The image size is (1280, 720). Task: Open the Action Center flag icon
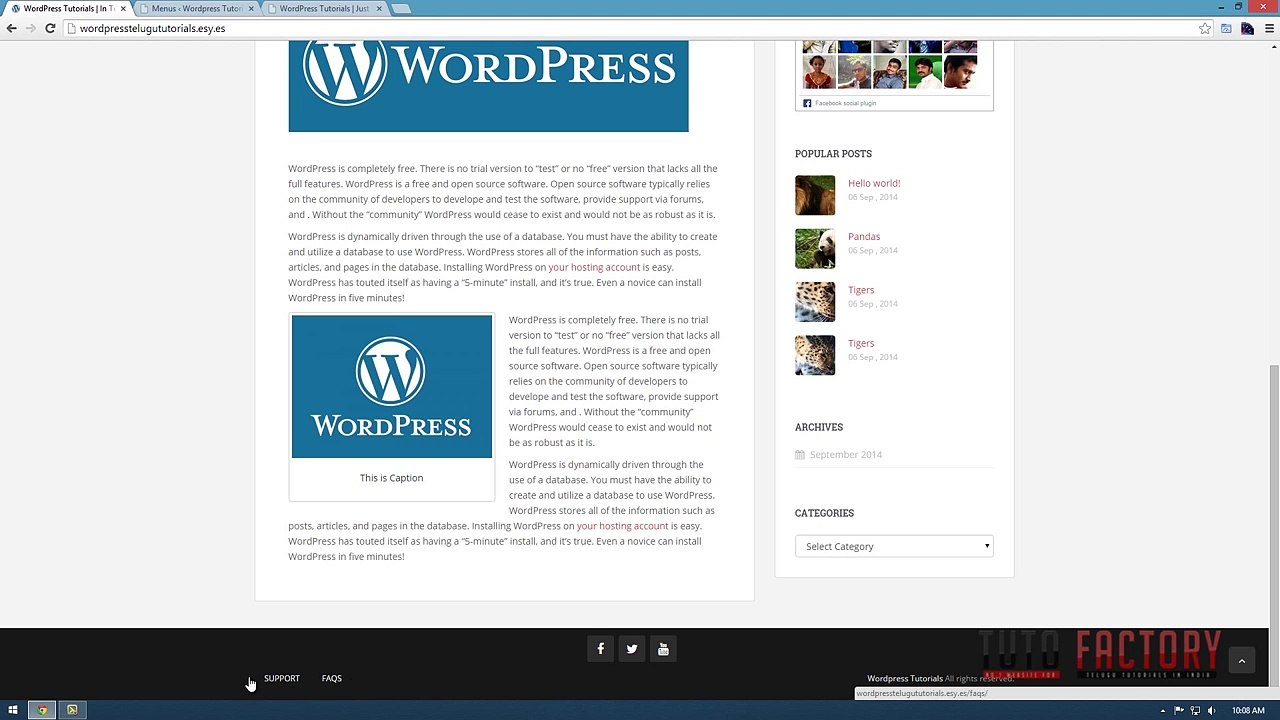[1180, 710]
